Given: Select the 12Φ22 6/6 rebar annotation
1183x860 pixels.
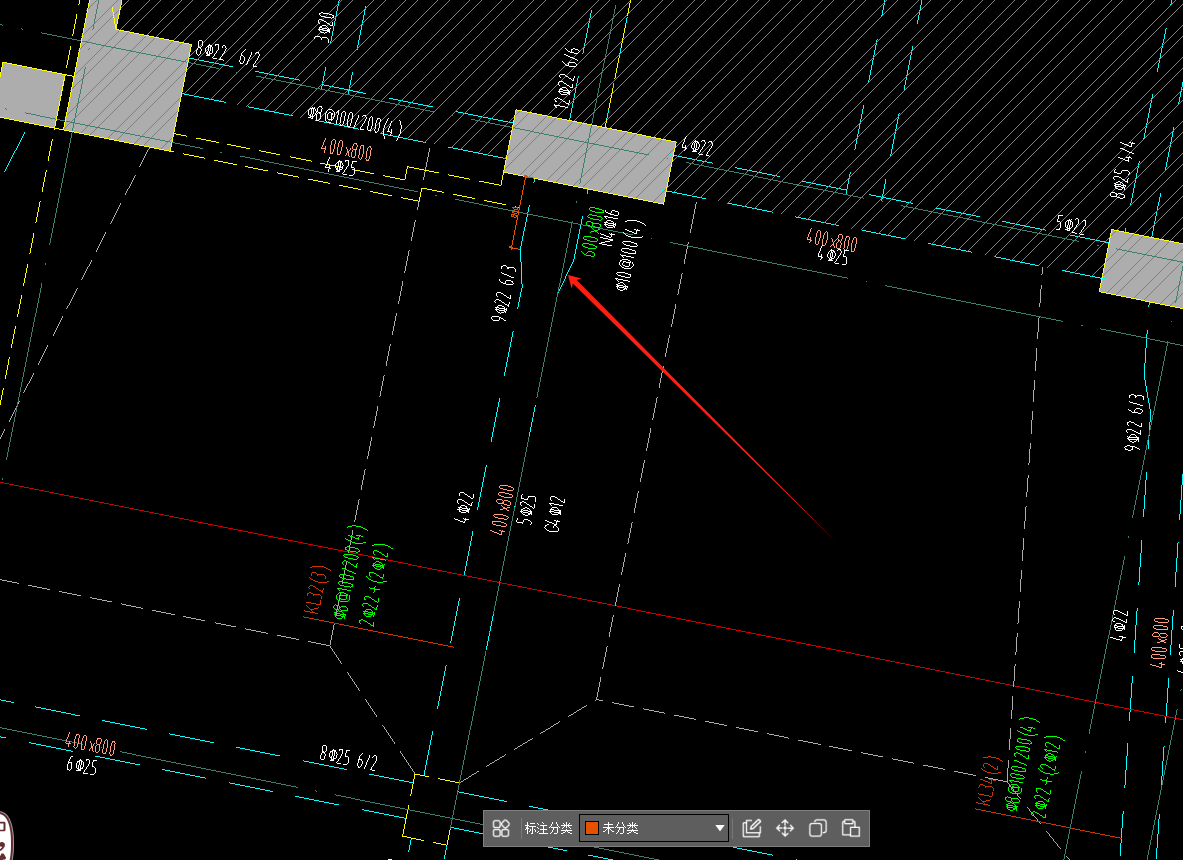Looking at the screenshot, I should tap(566, 76).
